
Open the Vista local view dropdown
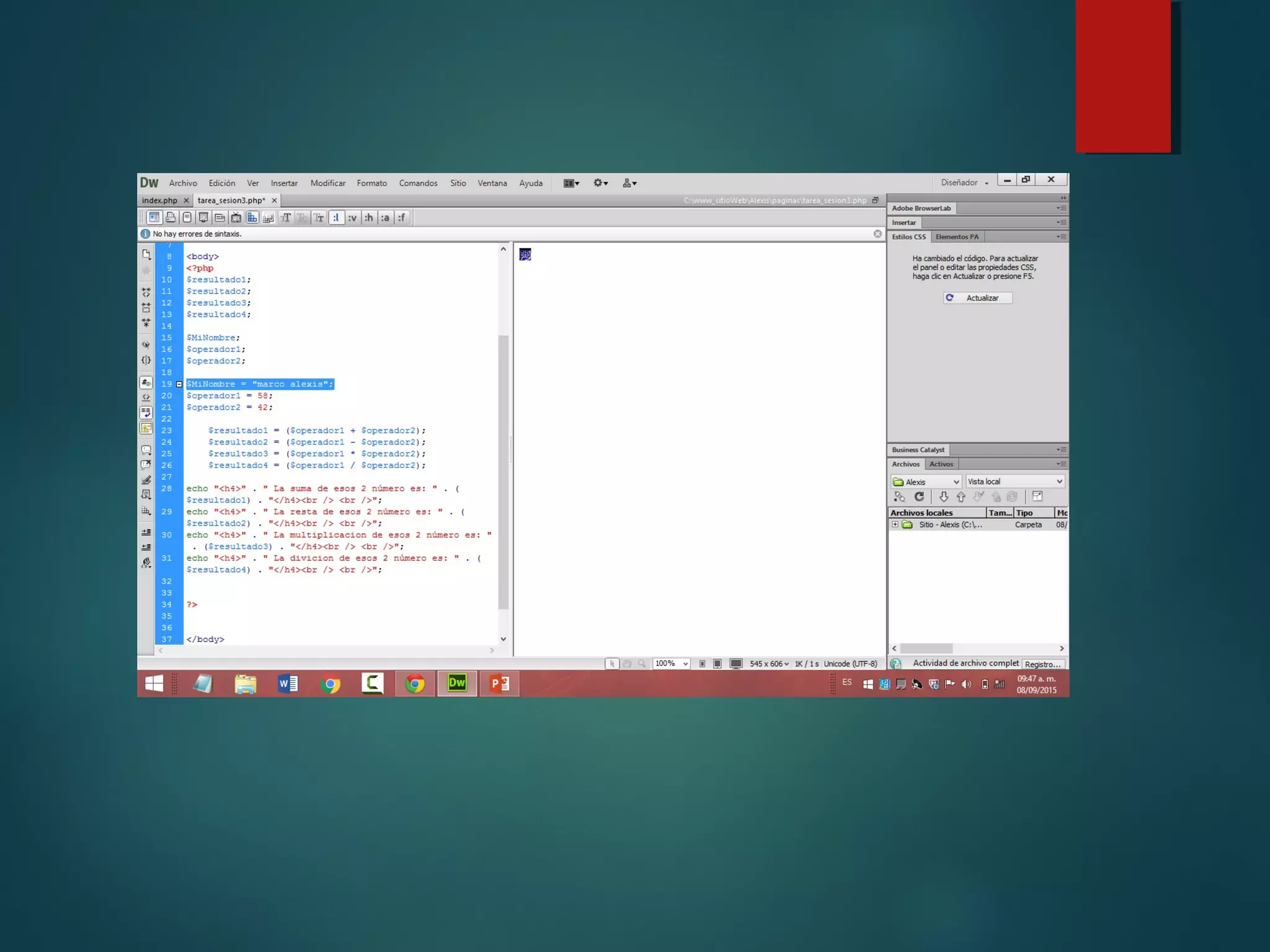click(x=1015, y=482)
